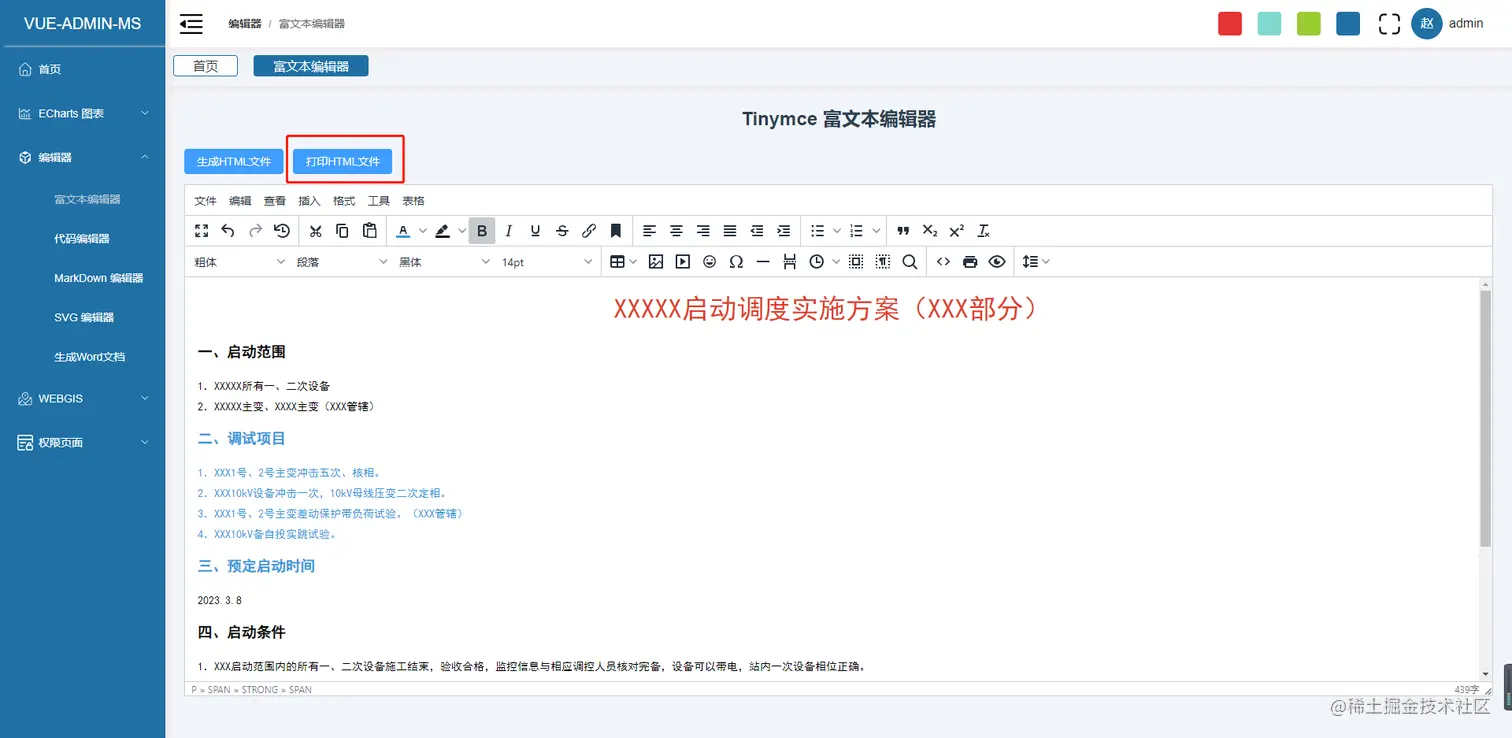This screenshot has height=738, width=1512.
Task: Copy selection using copy icon
Action: click(x=342, y=231)
